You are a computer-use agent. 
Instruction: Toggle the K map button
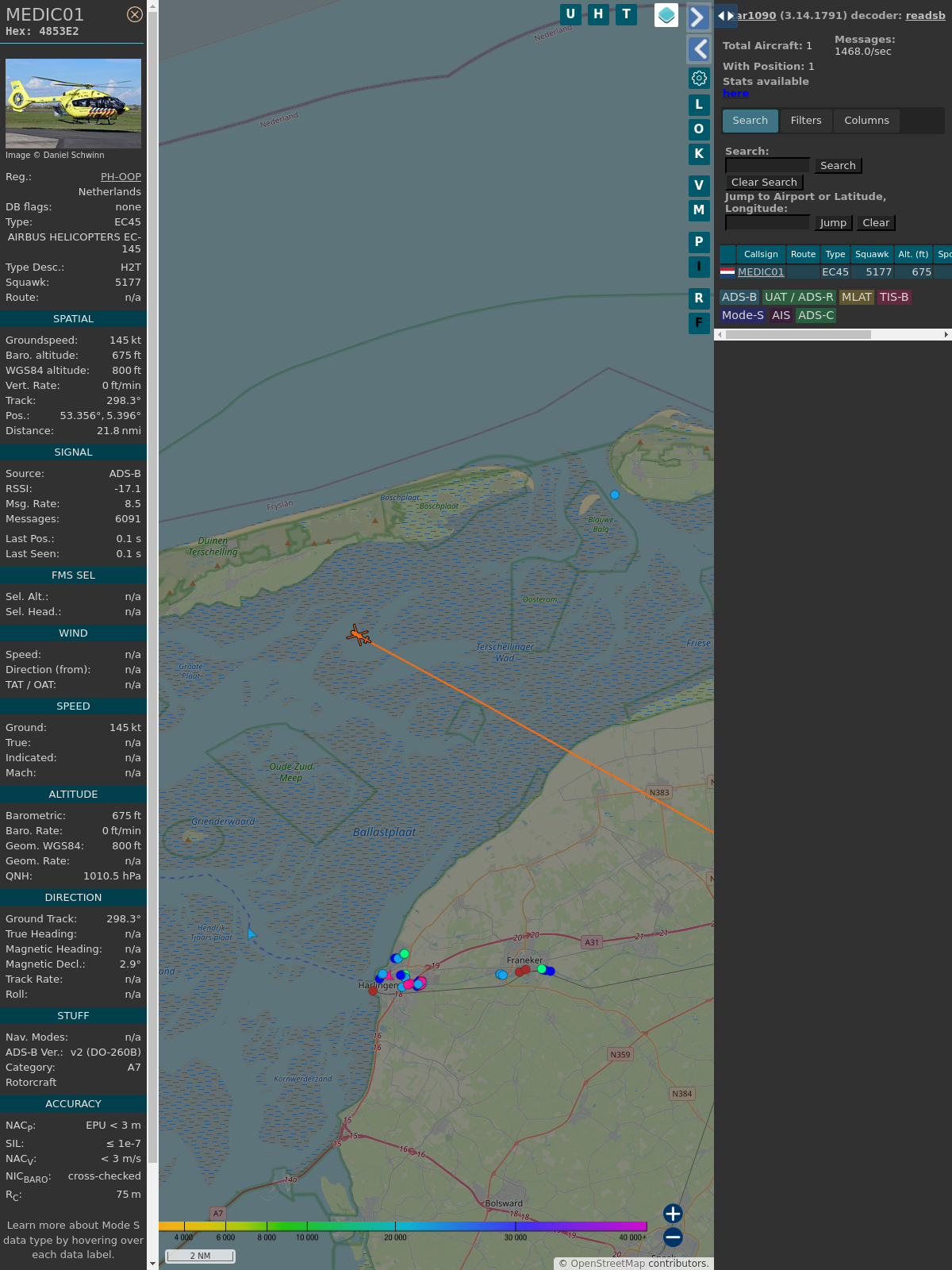click(699, 154)
